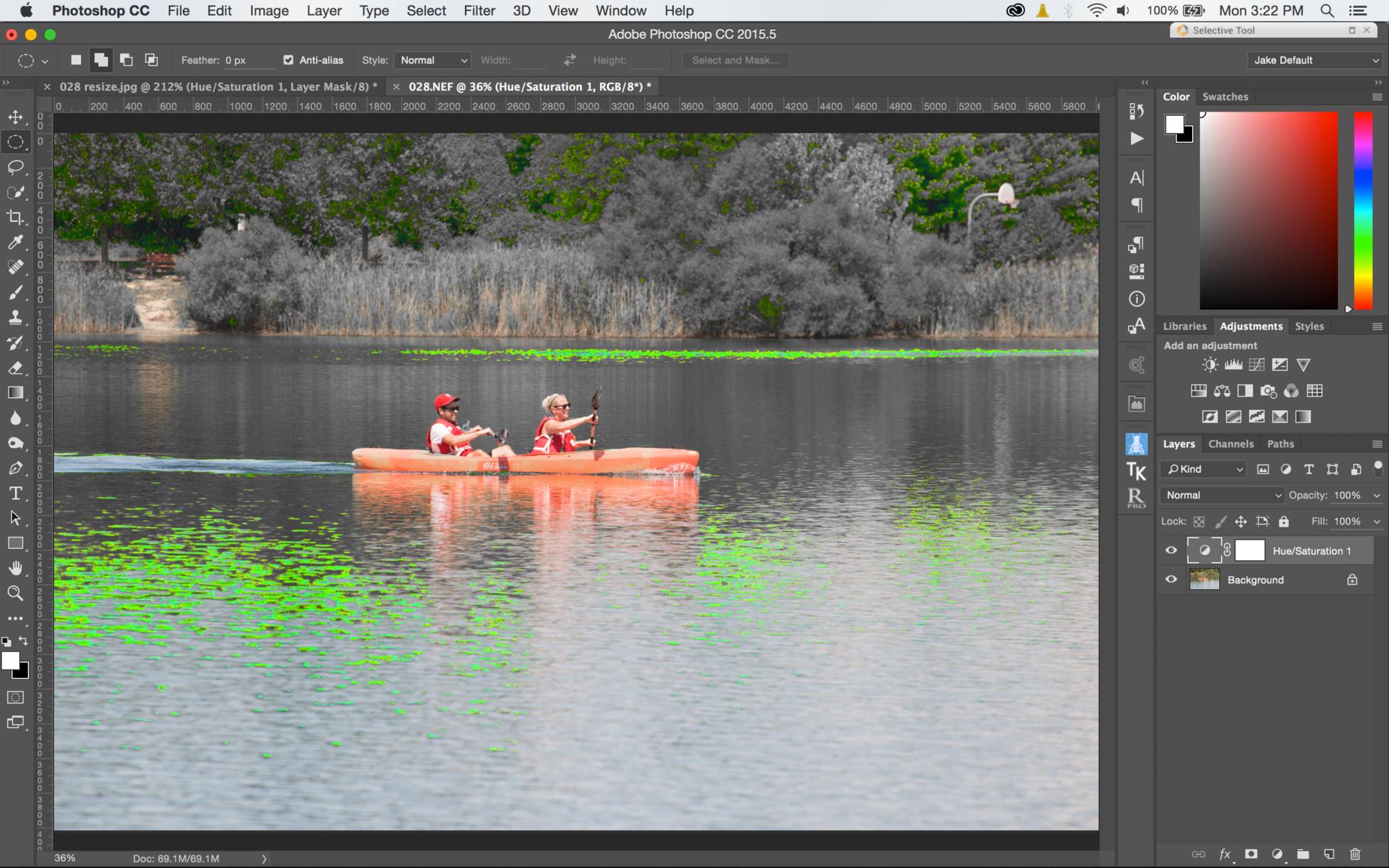Hide the Hue/Saturation 1 layer
Screen dimensions: 1389x868
coord(1171,550)
